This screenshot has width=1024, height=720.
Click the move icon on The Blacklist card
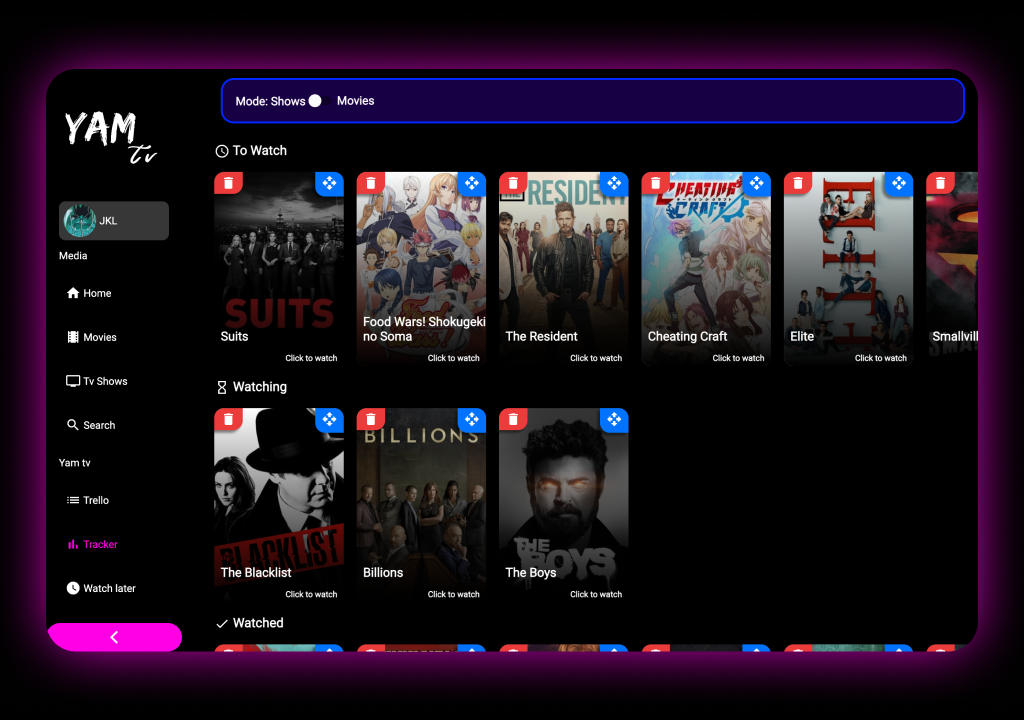(329, 419)
